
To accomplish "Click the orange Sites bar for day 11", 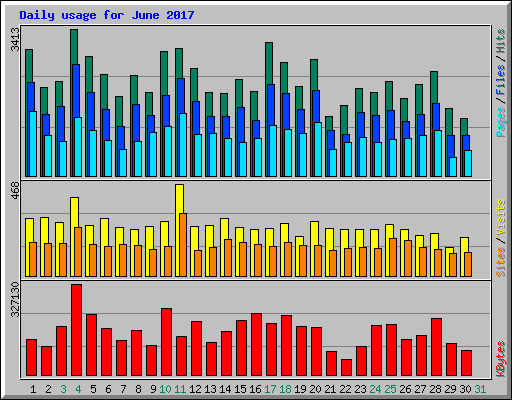I will (x=183, y=245).
